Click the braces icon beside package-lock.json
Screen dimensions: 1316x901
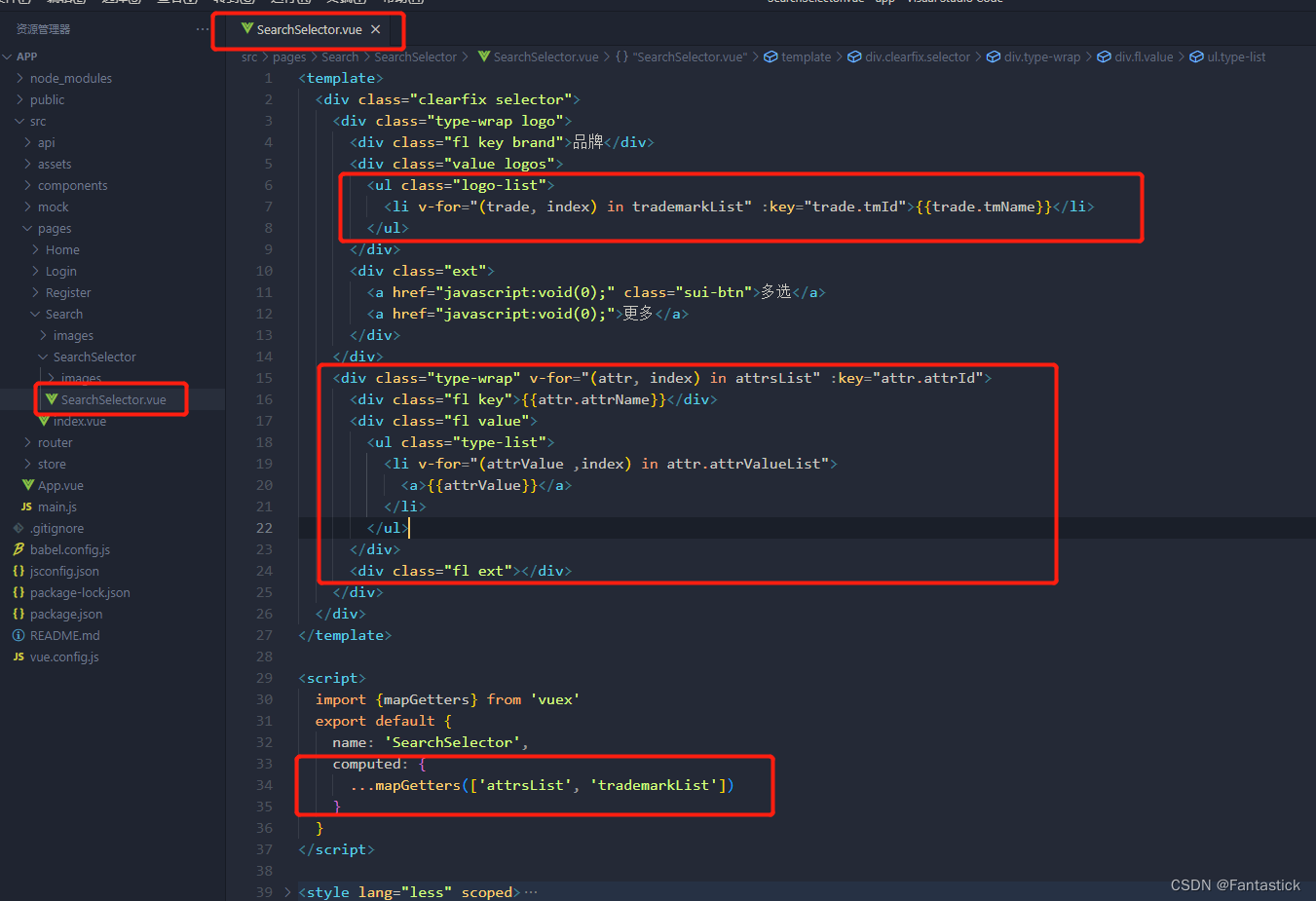point(19,592)
